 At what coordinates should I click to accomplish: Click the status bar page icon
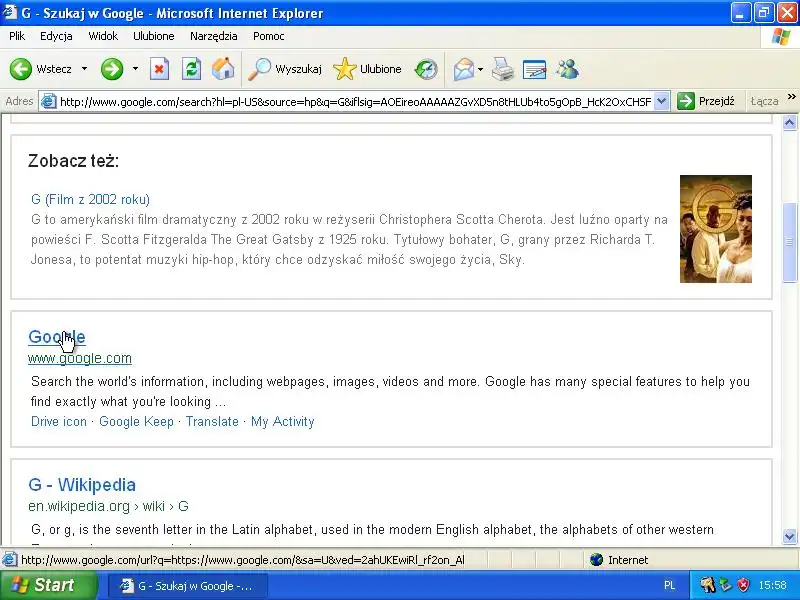(9, 560)
